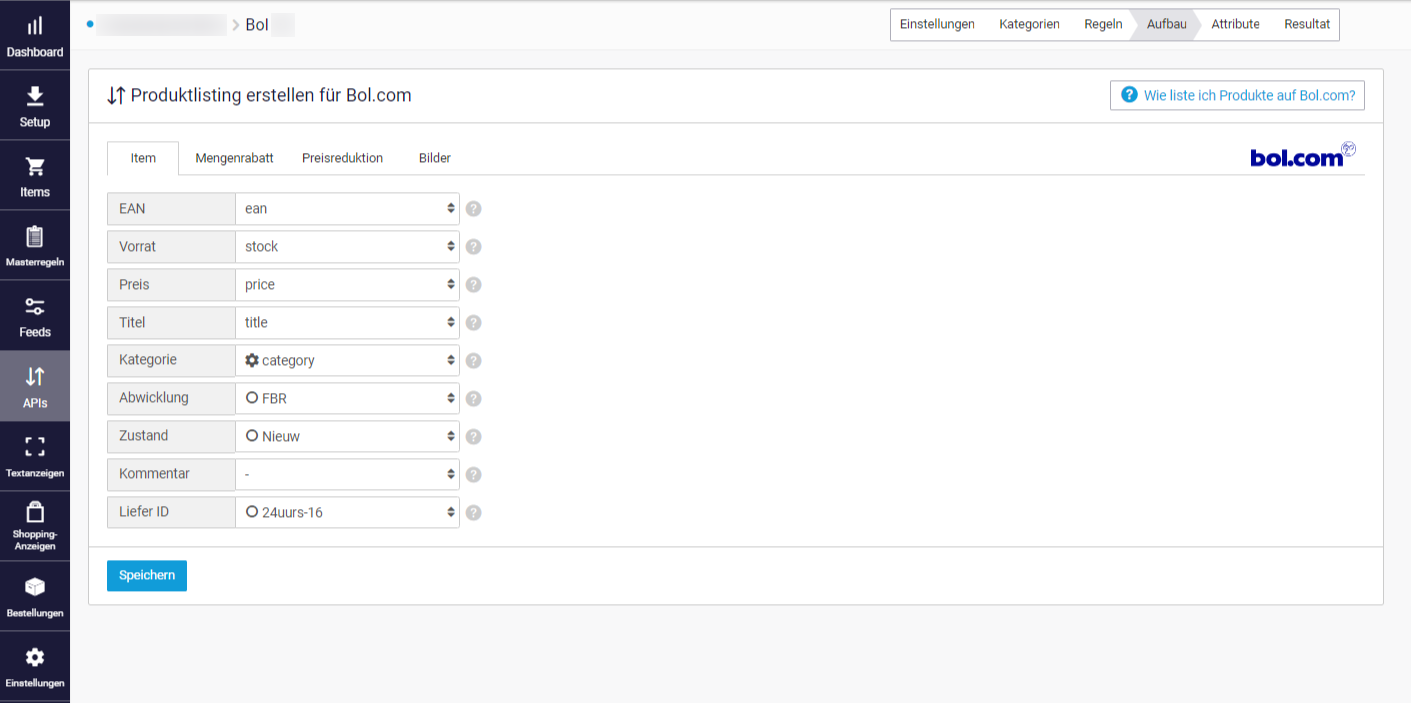Switch to the Item tab

tap(143, 158)
